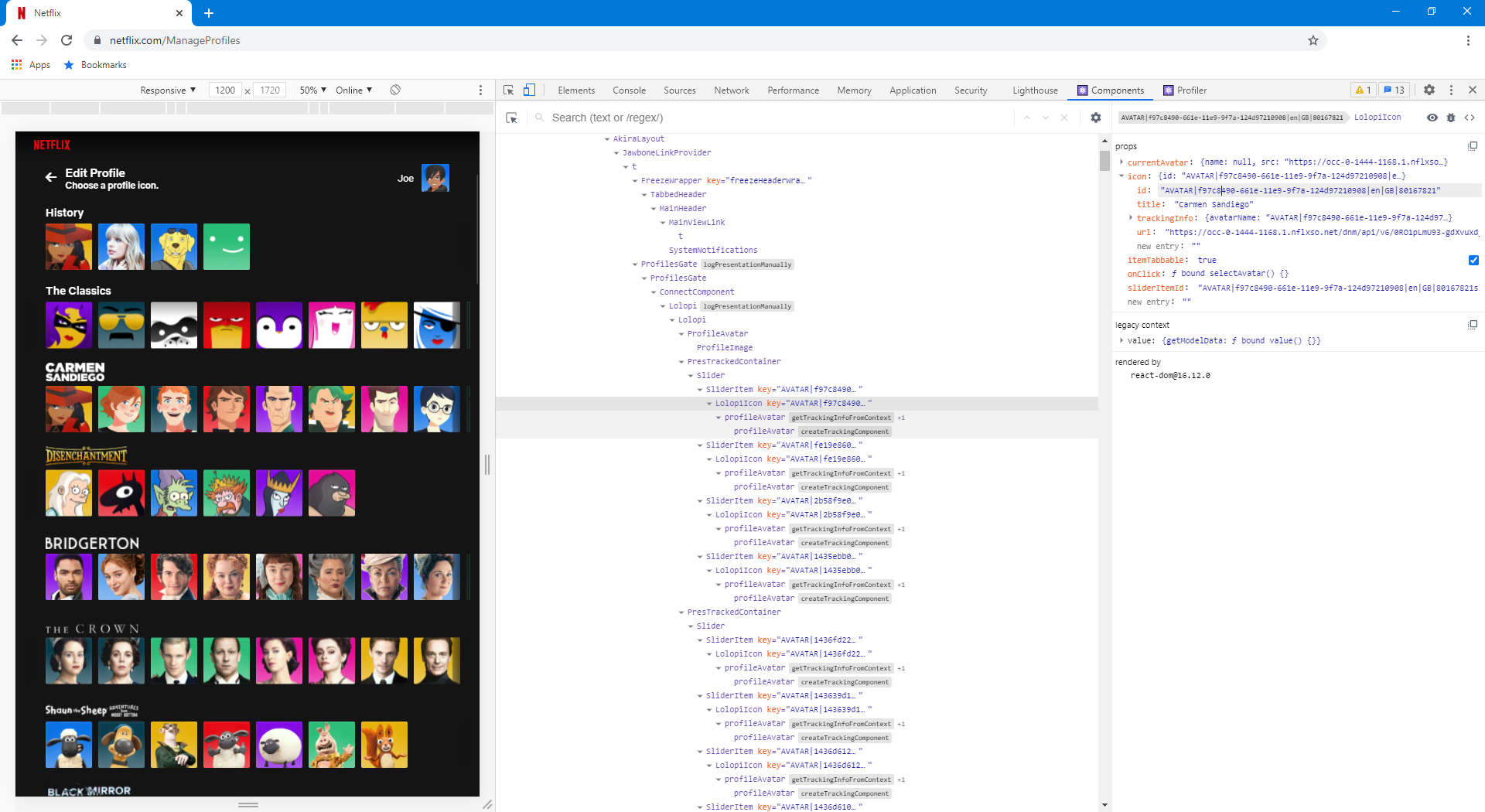Go back in browser history
1485x812 pixels.
coord(17,40)
